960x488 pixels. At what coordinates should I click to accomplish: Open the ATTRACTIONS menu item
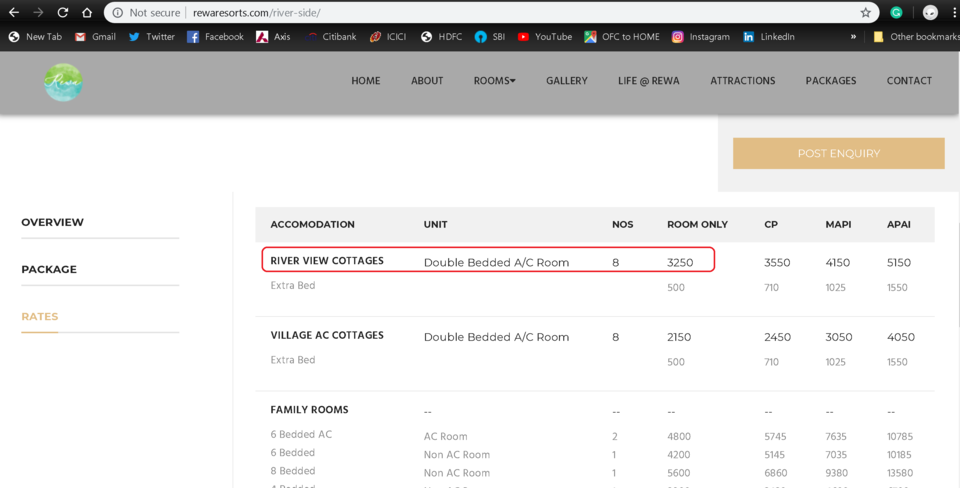(742, 81)
